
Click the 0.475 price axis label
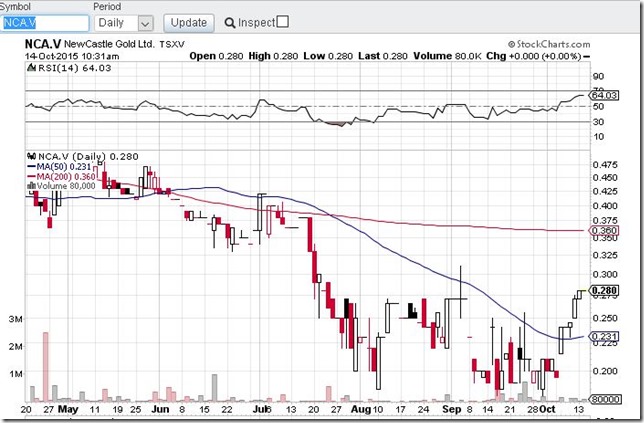point(605,164)
